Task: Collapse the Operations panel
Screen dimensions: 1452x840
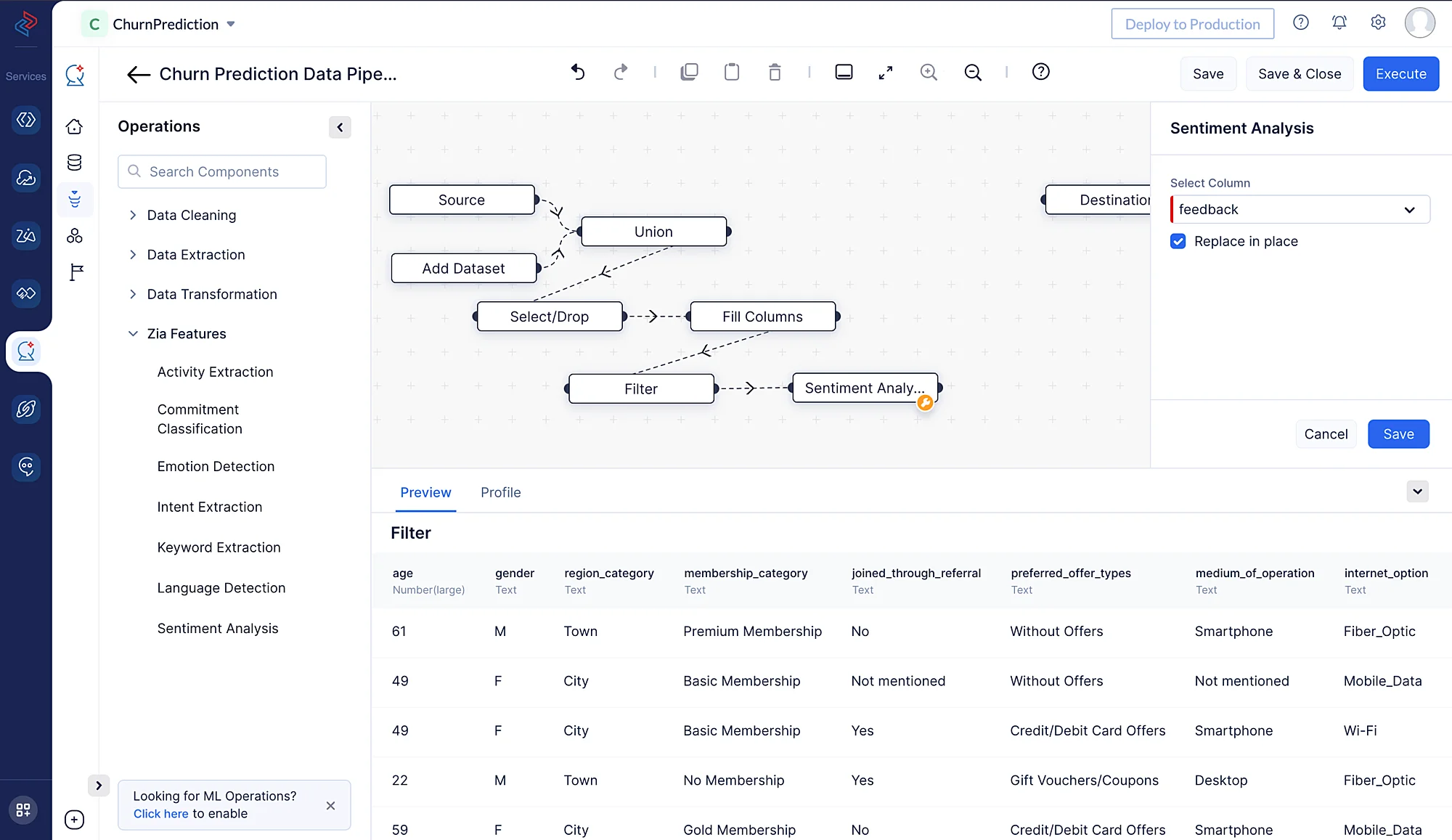Action: click(340, 127)
